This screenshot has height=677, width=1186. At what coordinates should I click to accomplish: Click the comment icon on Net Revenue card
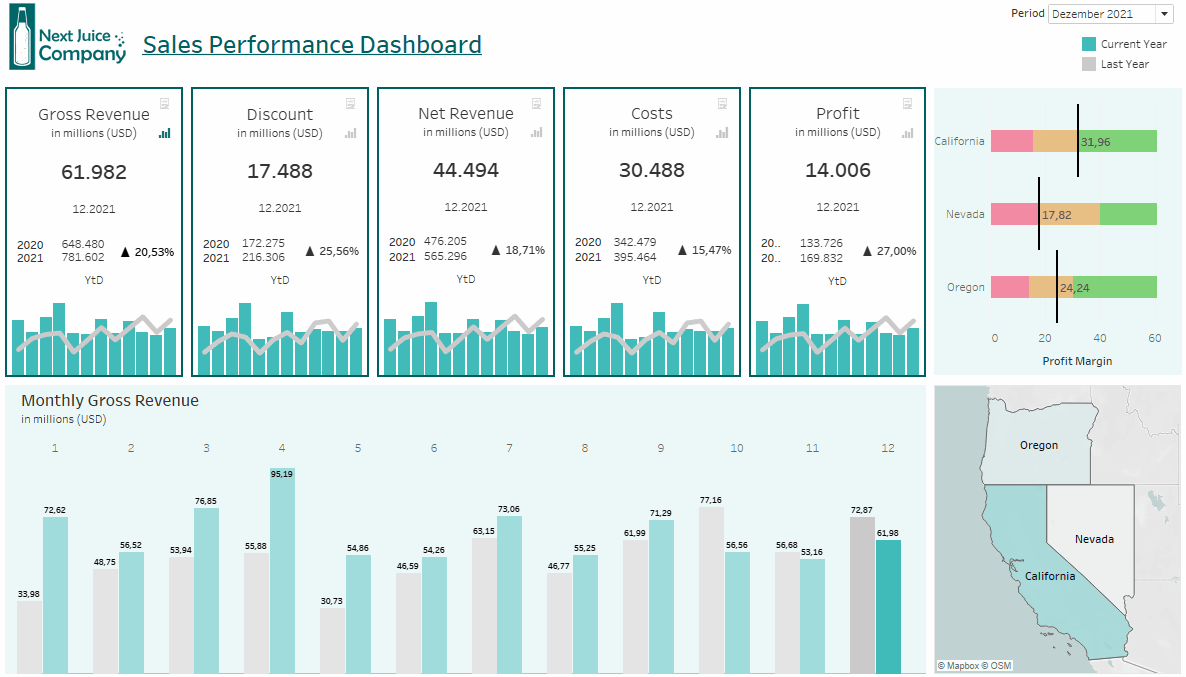click(x=536, y=103)
